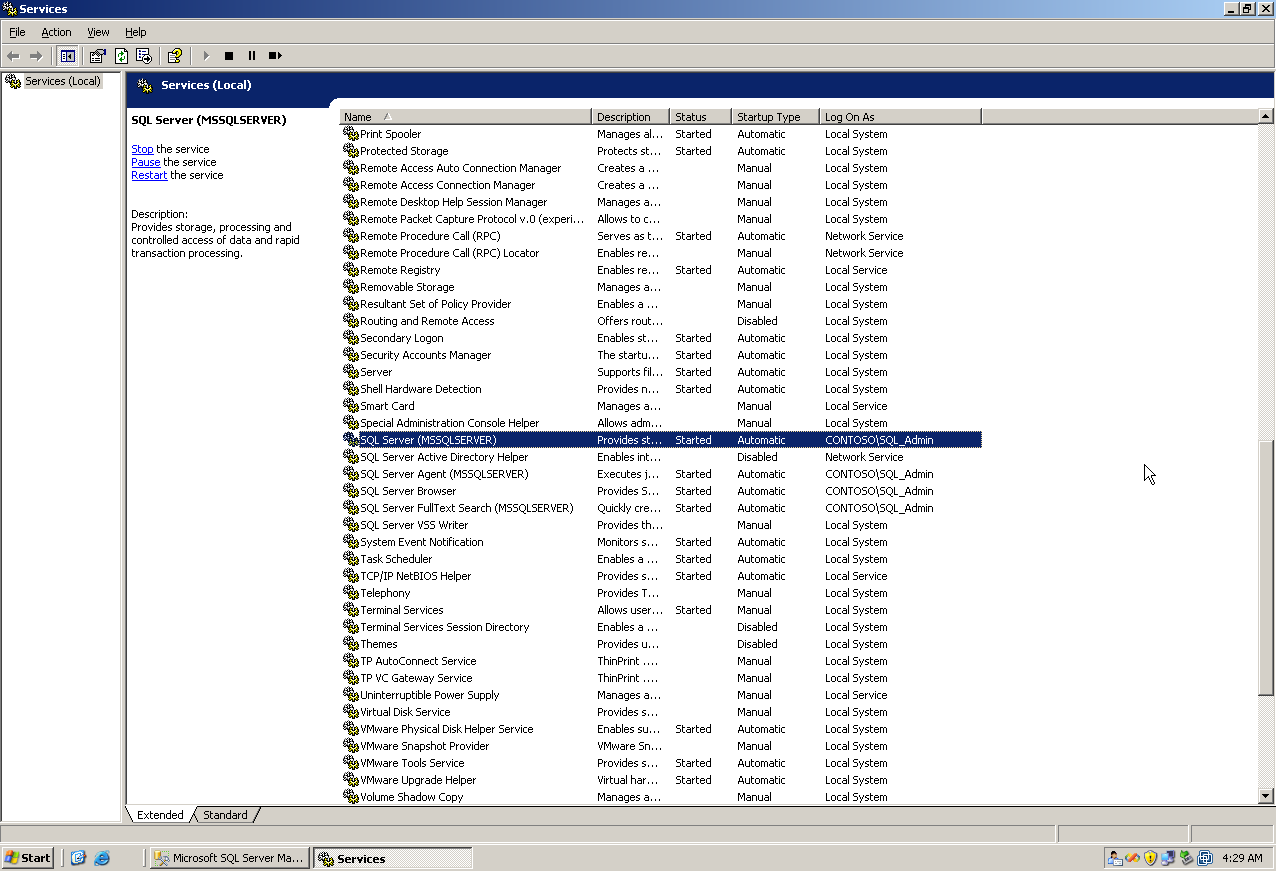The height and width of the screenshot is (871, 1276).
Task: Click the Refresh toolbar icon
Action: click(x=121, y=56)
